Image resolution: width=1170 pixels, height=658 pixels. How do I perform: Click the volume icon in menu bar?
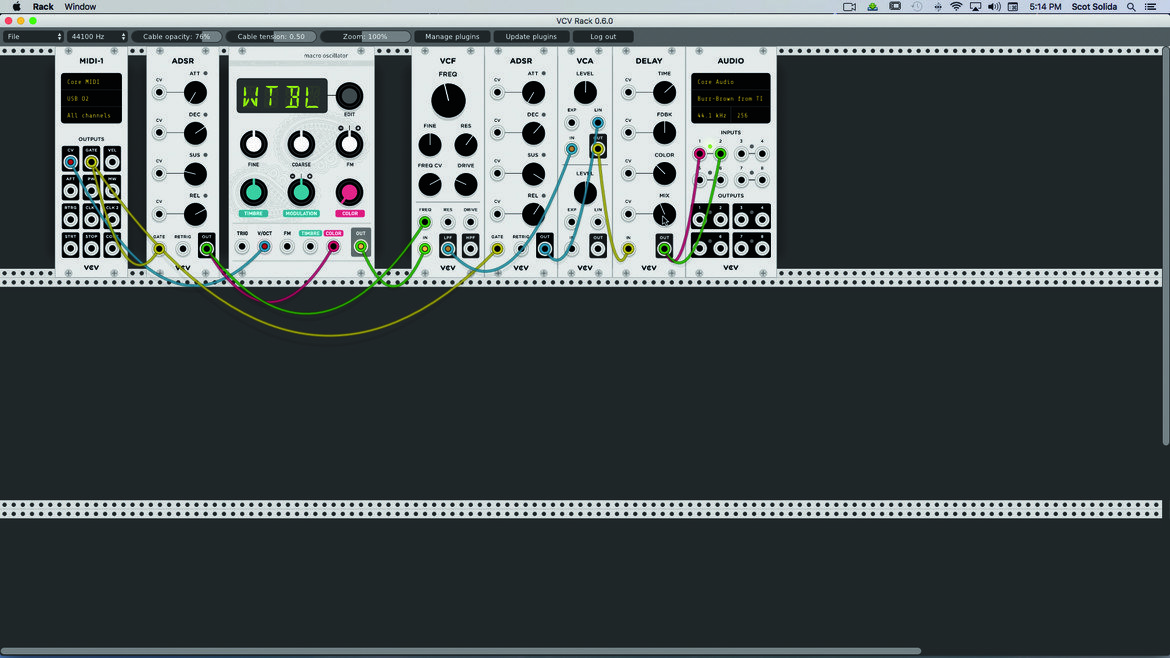[994, 7]
